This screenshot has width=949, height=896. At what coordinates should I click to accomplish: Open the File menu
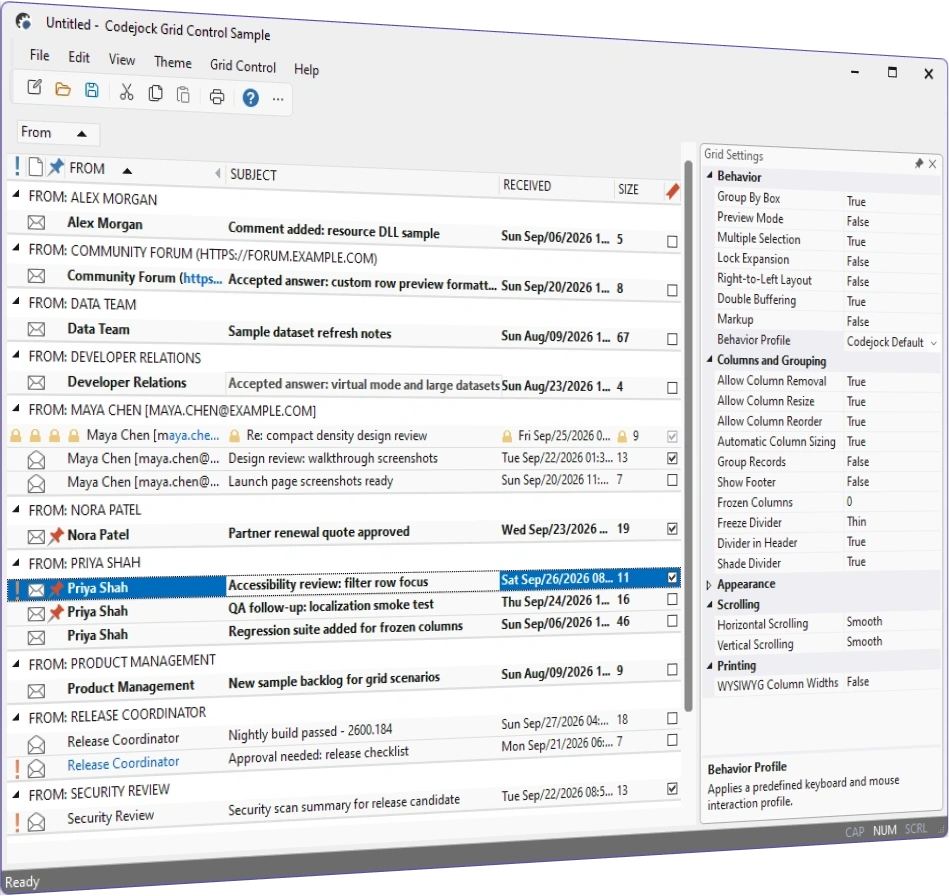click(39, 55)
